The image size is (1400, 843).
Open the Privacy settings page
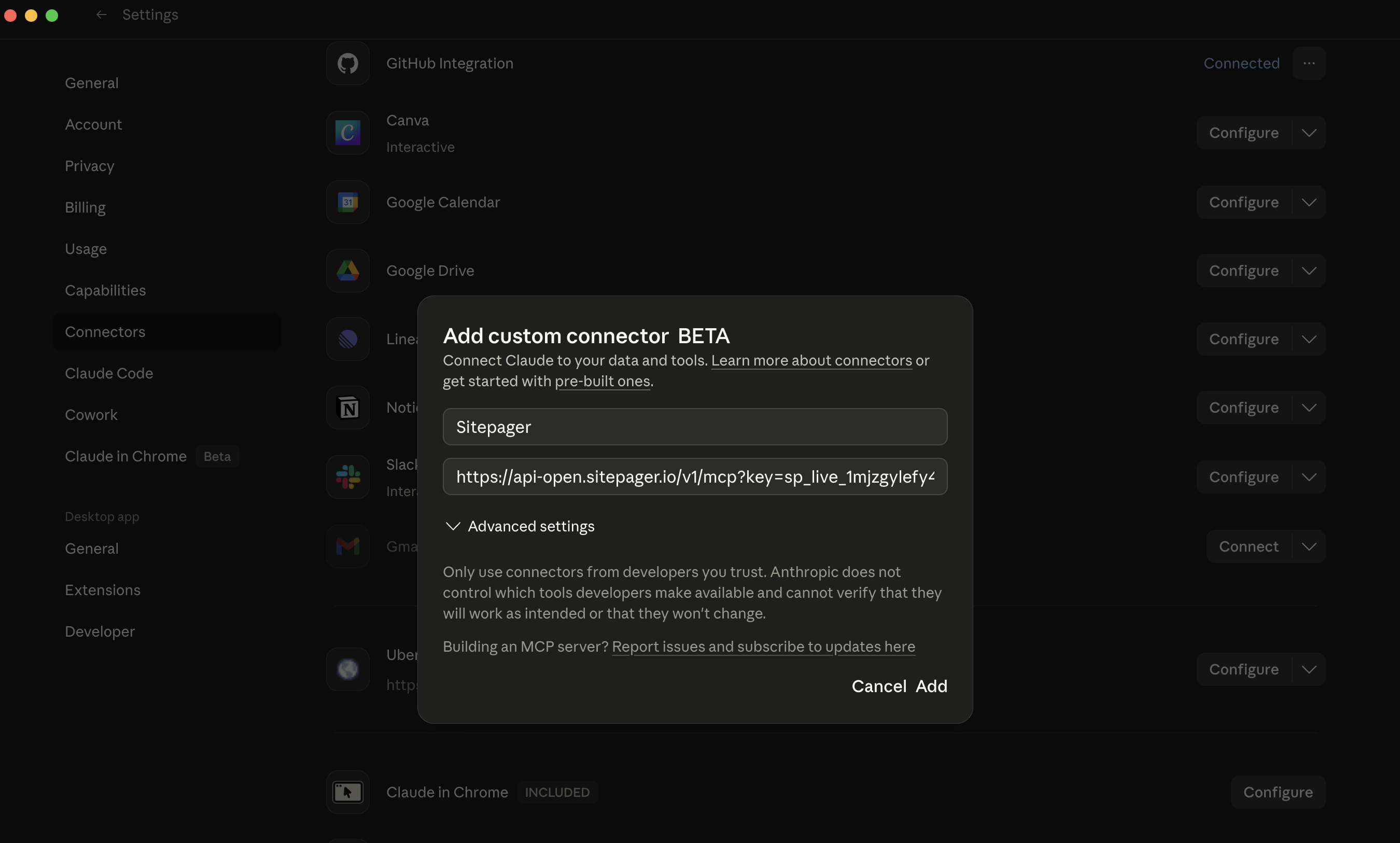pos(165,166)
